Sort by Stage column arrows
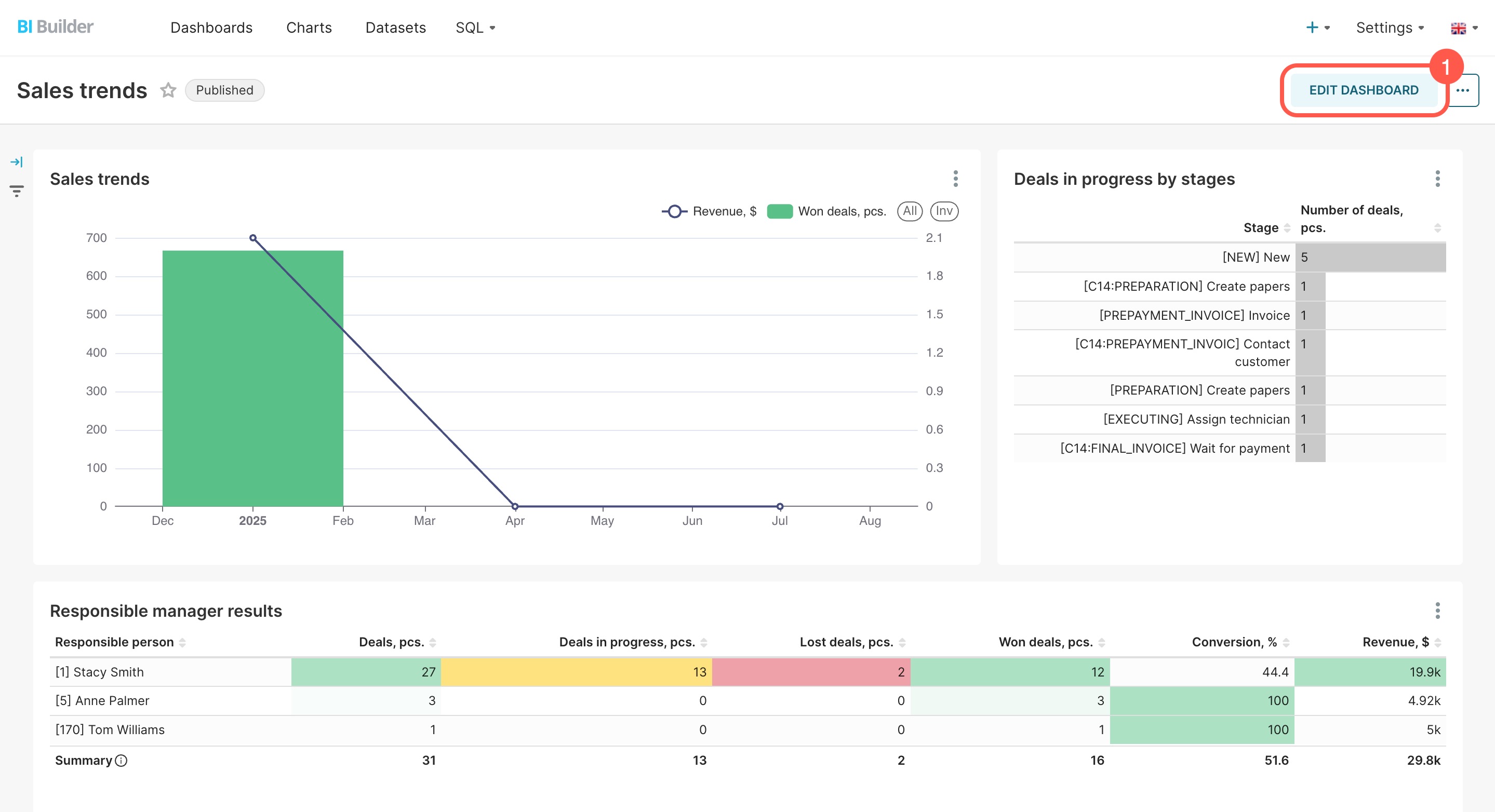 click(x=1287, y=228)
